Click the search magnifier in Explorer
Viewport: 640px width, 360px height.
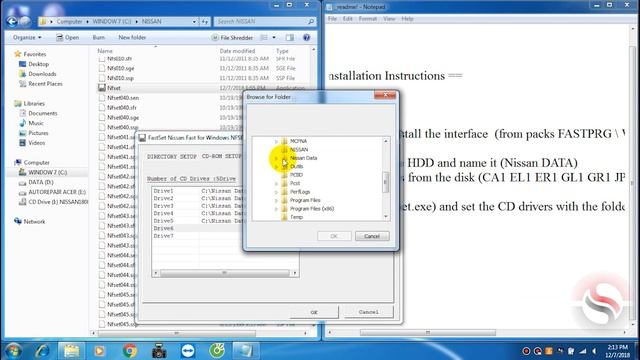tap(311, 21)
